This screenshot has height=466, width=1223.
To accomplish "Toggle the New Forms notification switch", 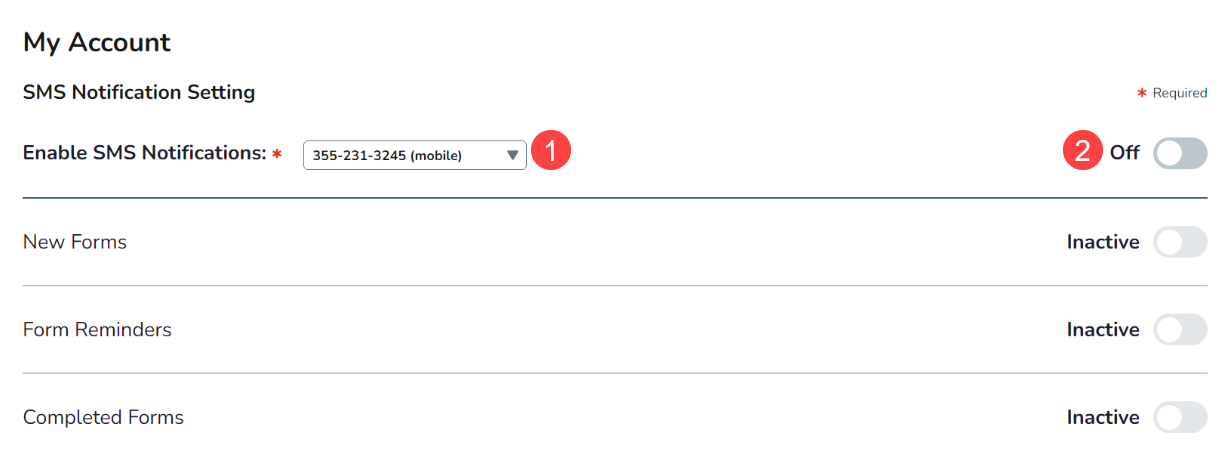I will pyautogui.click(x=1180, y=242).
